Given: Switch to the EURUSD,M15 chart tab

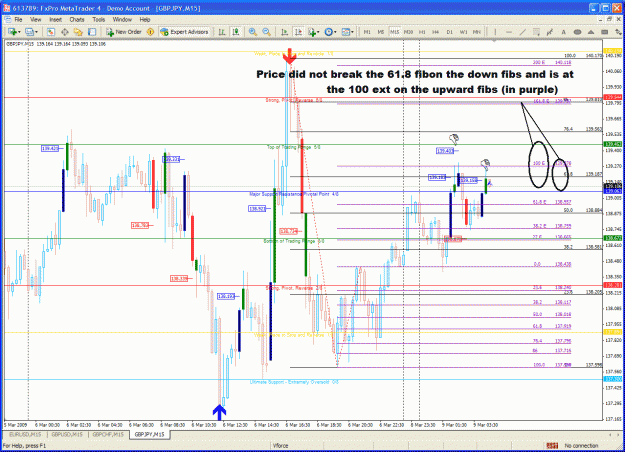Looking at the screenshot, I should 25,434.
